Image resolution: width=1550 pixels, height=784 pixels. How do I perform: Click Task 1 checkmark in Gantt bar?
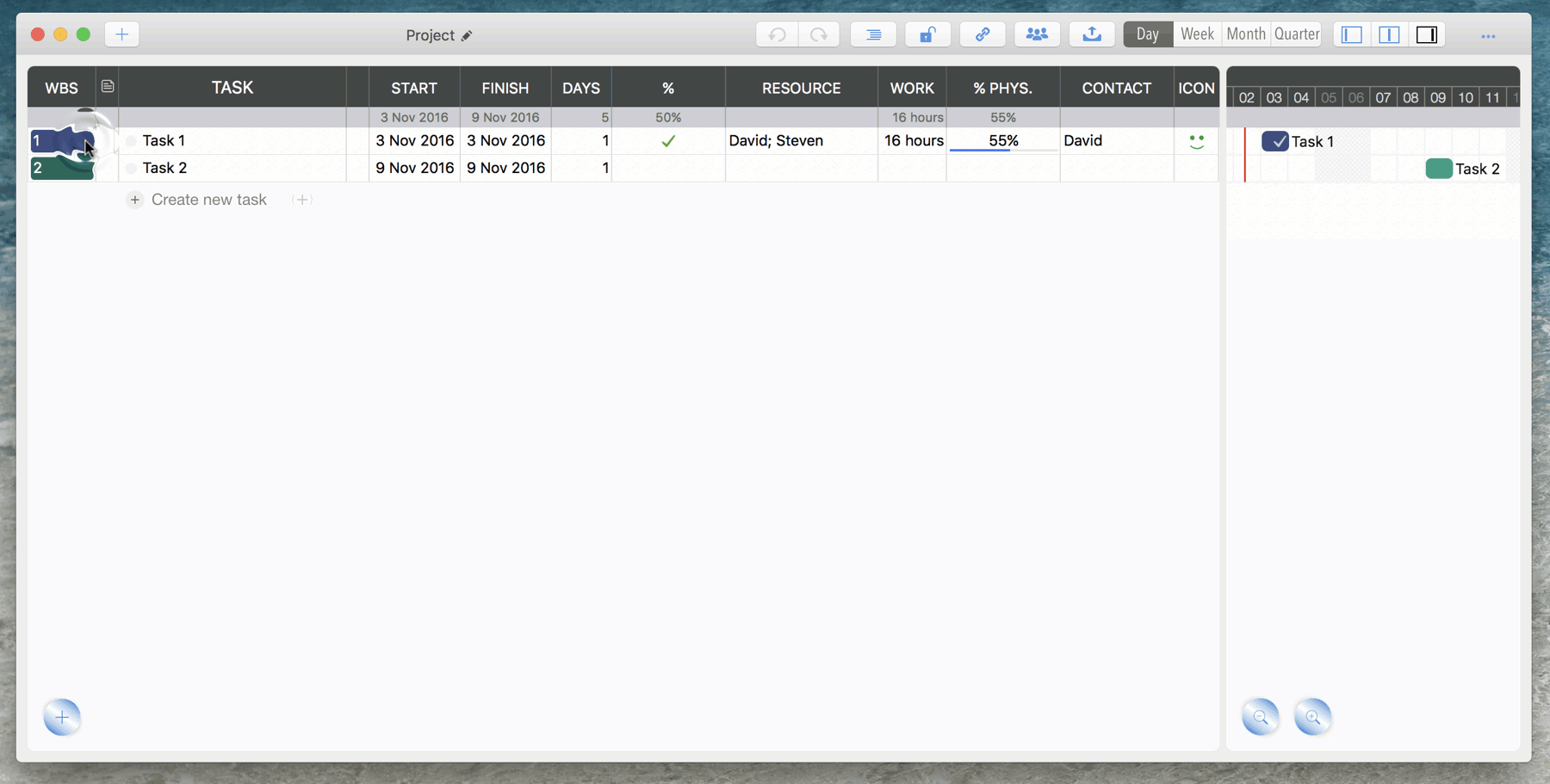(x=1275, y=141)
